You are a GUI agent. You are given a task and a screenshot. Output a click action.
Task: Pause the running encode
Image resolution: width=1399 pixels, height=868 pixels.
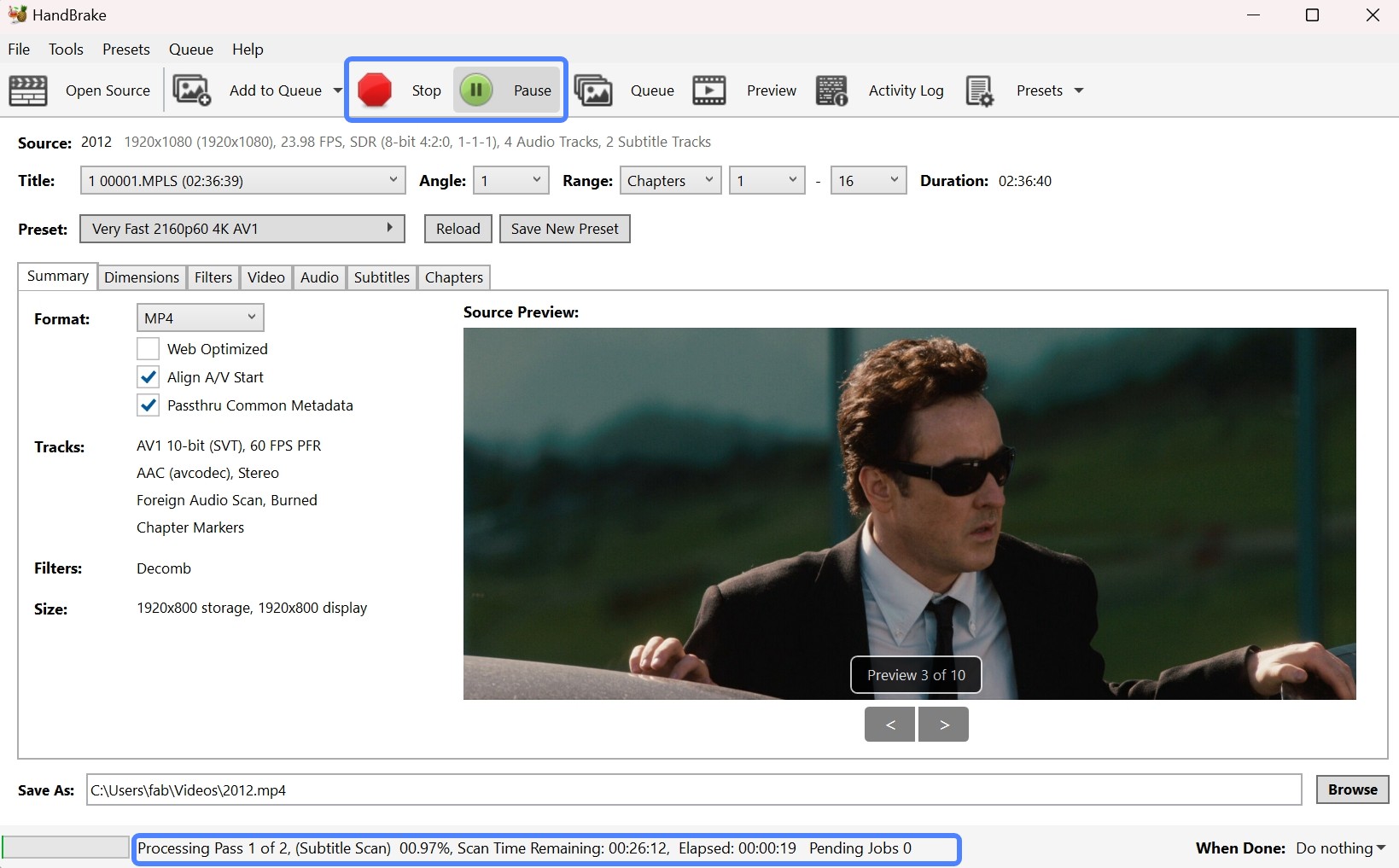pyautogui.click(x=507, y=90)
